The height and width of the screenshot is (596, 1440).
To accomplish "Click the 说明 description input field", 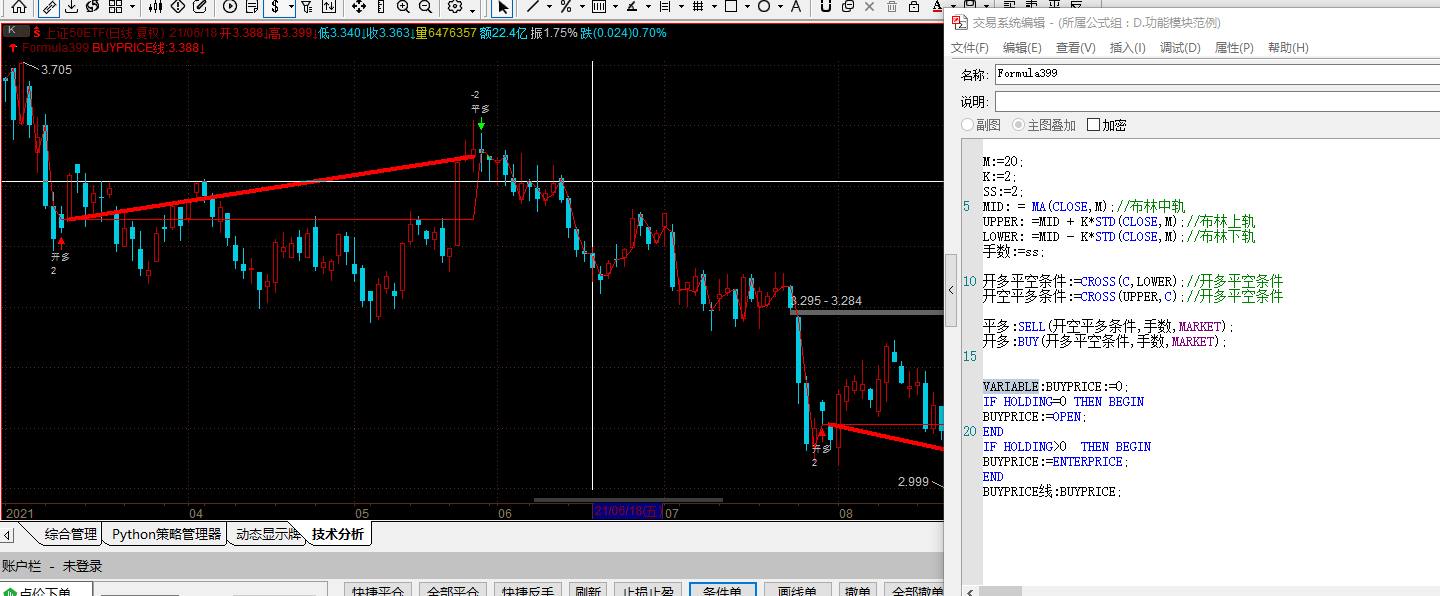I will click(1217, 102).
